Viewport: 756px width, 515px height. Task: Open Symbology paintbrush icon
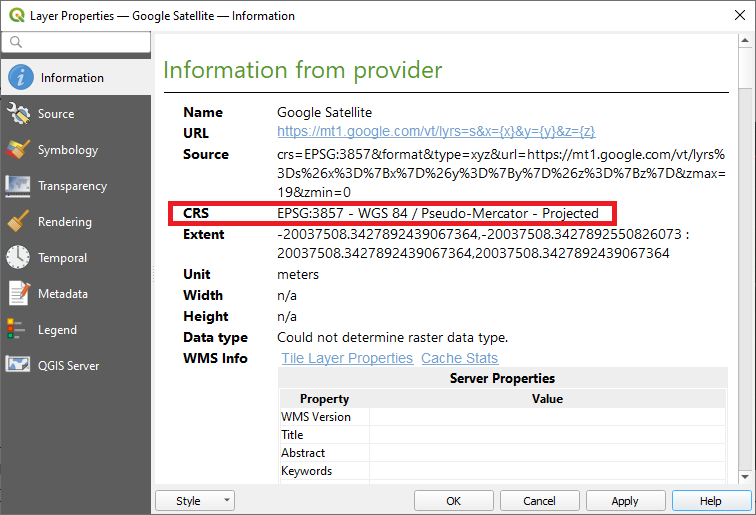click(19, 149)
